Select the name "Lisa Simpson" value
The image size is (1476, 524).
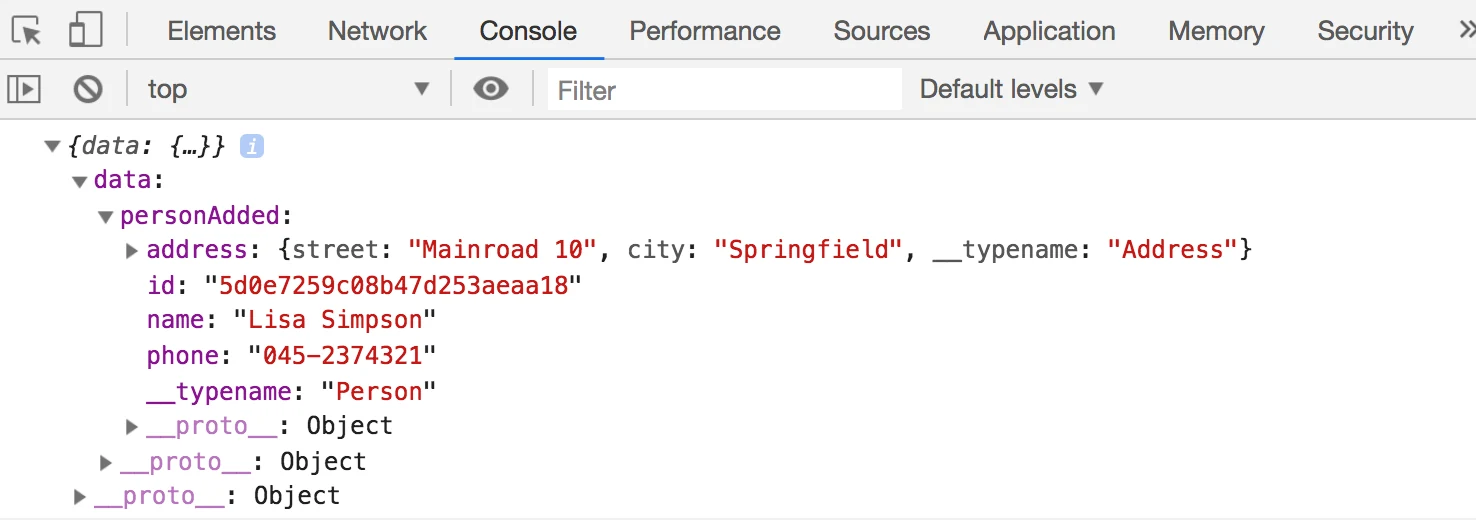point(335,321)
